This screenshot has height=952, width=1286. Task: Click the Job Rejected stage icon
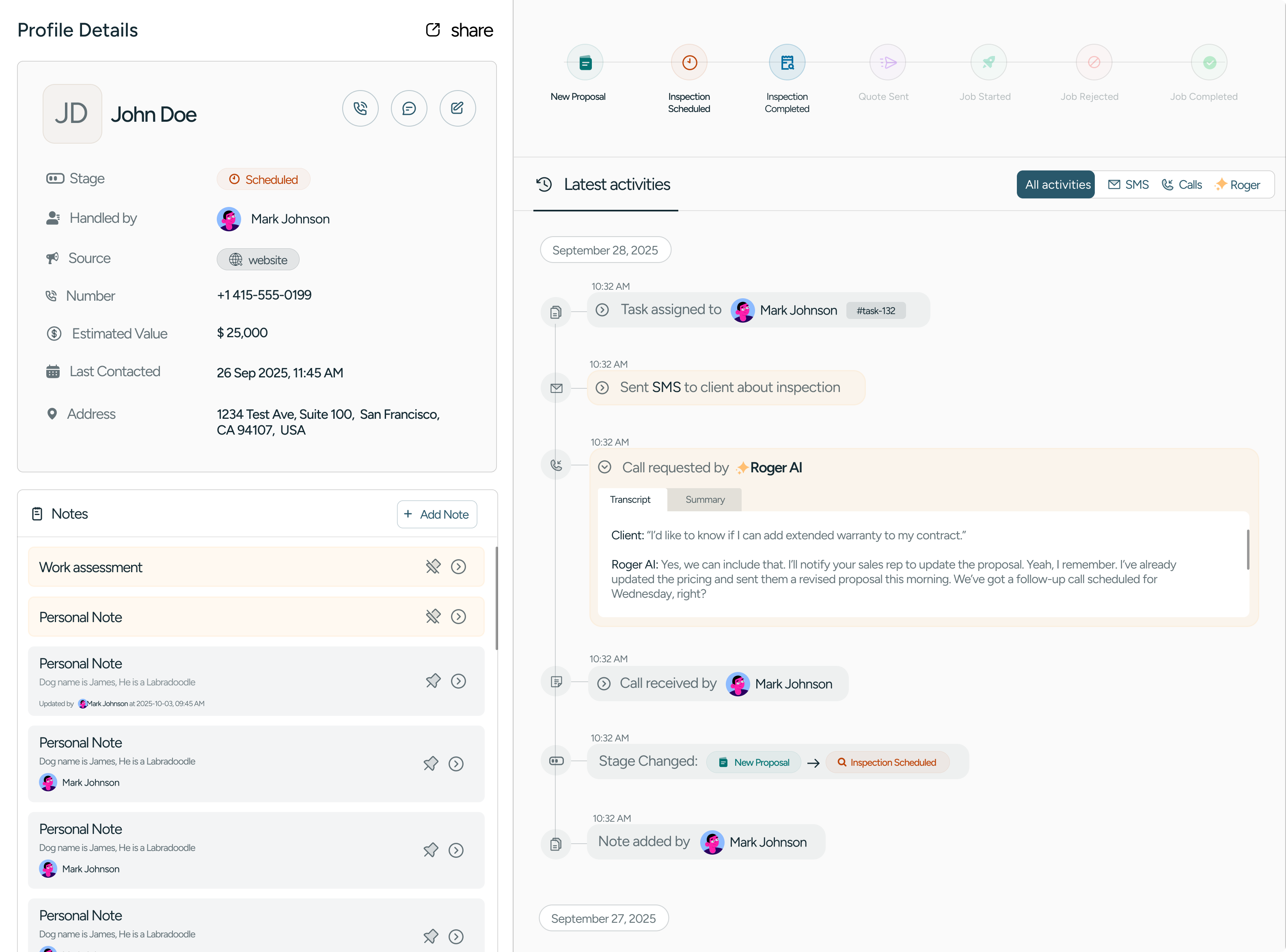click(1094, 62)
